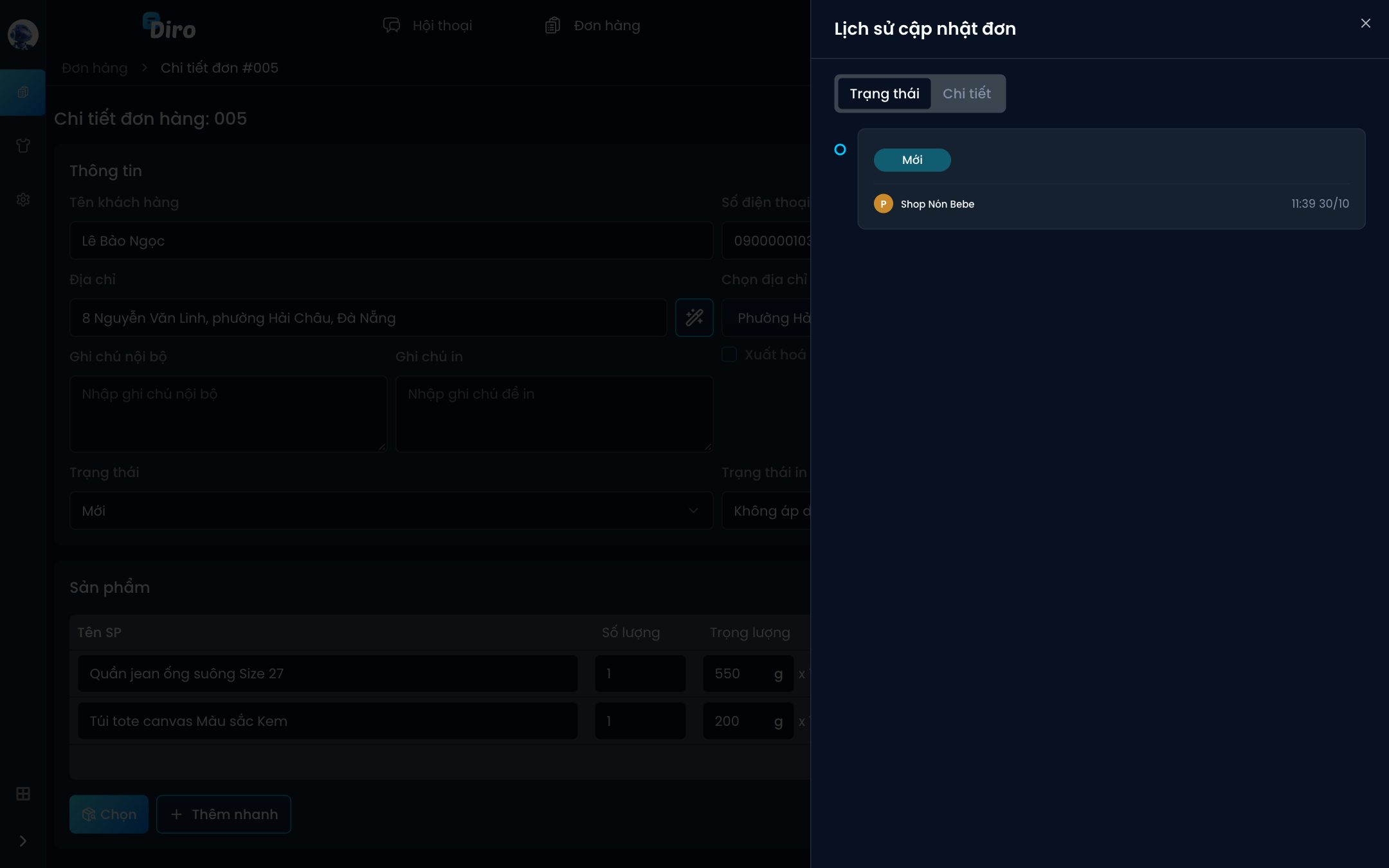This screenshot has height=868, width=1389.
Task: Toggle the Xuất hoá checkbox
Action: (729, 354)
